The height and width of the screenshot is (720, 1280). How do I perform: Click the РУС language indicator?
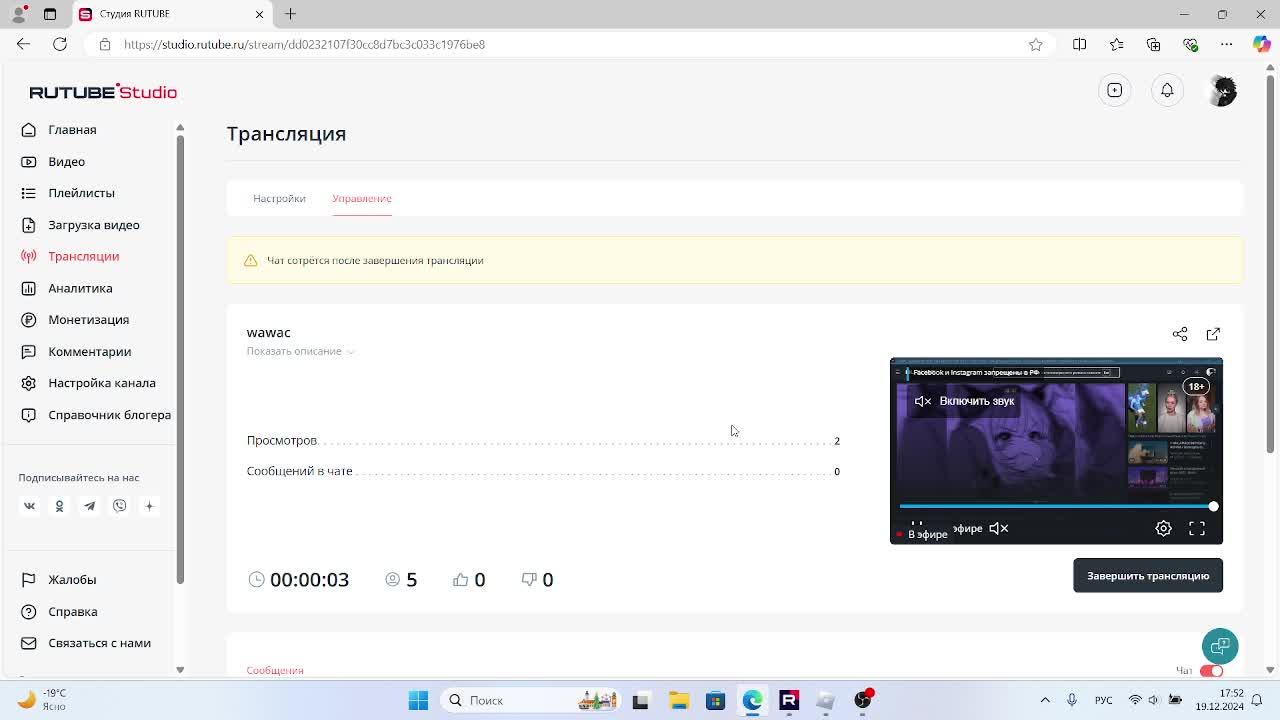[x=1103, y=700]
